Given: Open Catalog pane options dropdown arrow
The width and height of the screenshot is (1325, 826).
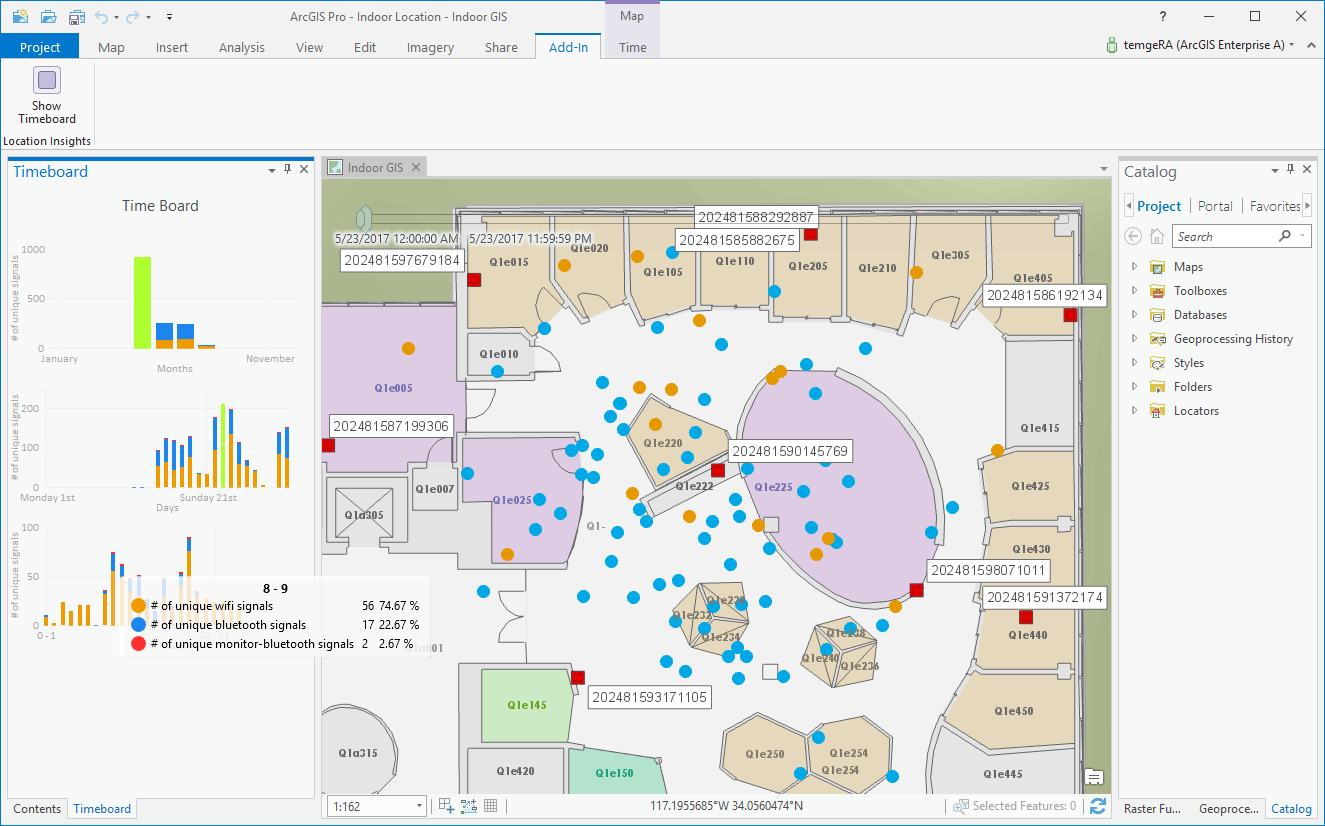Looking at the screenshot, I should coord(1275,171).
